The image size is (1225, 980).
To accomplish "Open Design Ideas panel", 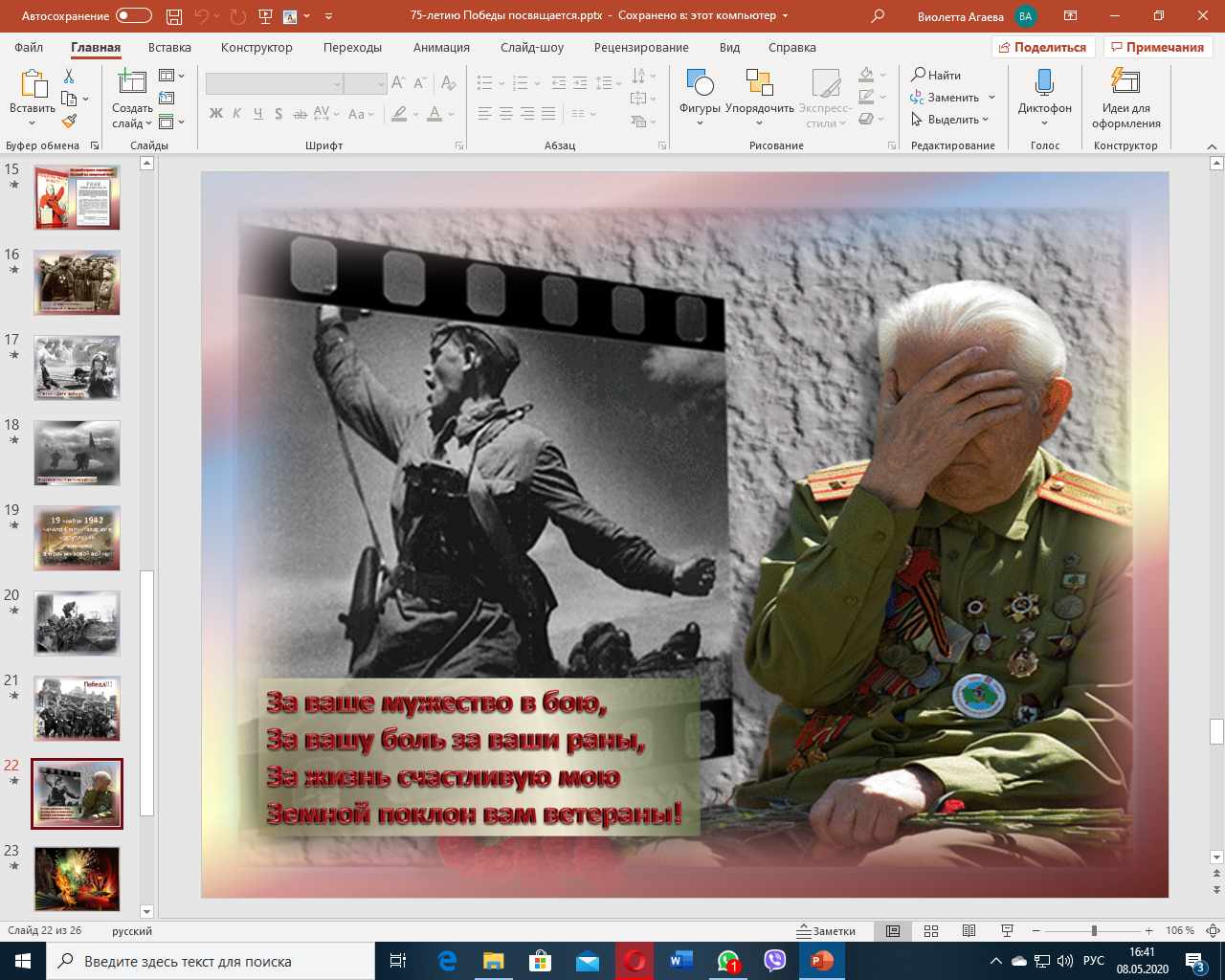I will pyautogui.click(x=1125, y=96).
